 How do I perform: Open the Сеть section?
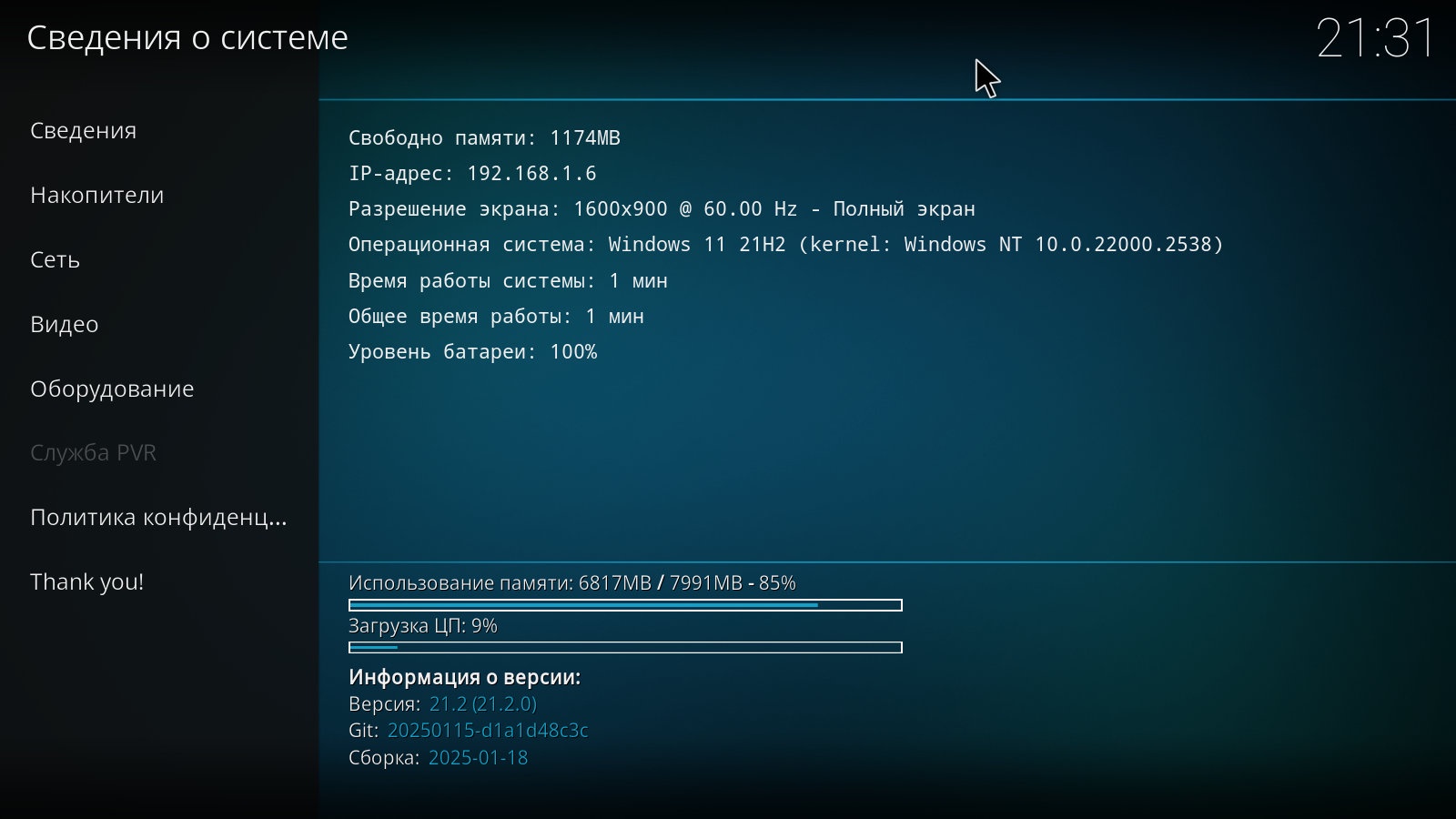[x=55, y=259]
